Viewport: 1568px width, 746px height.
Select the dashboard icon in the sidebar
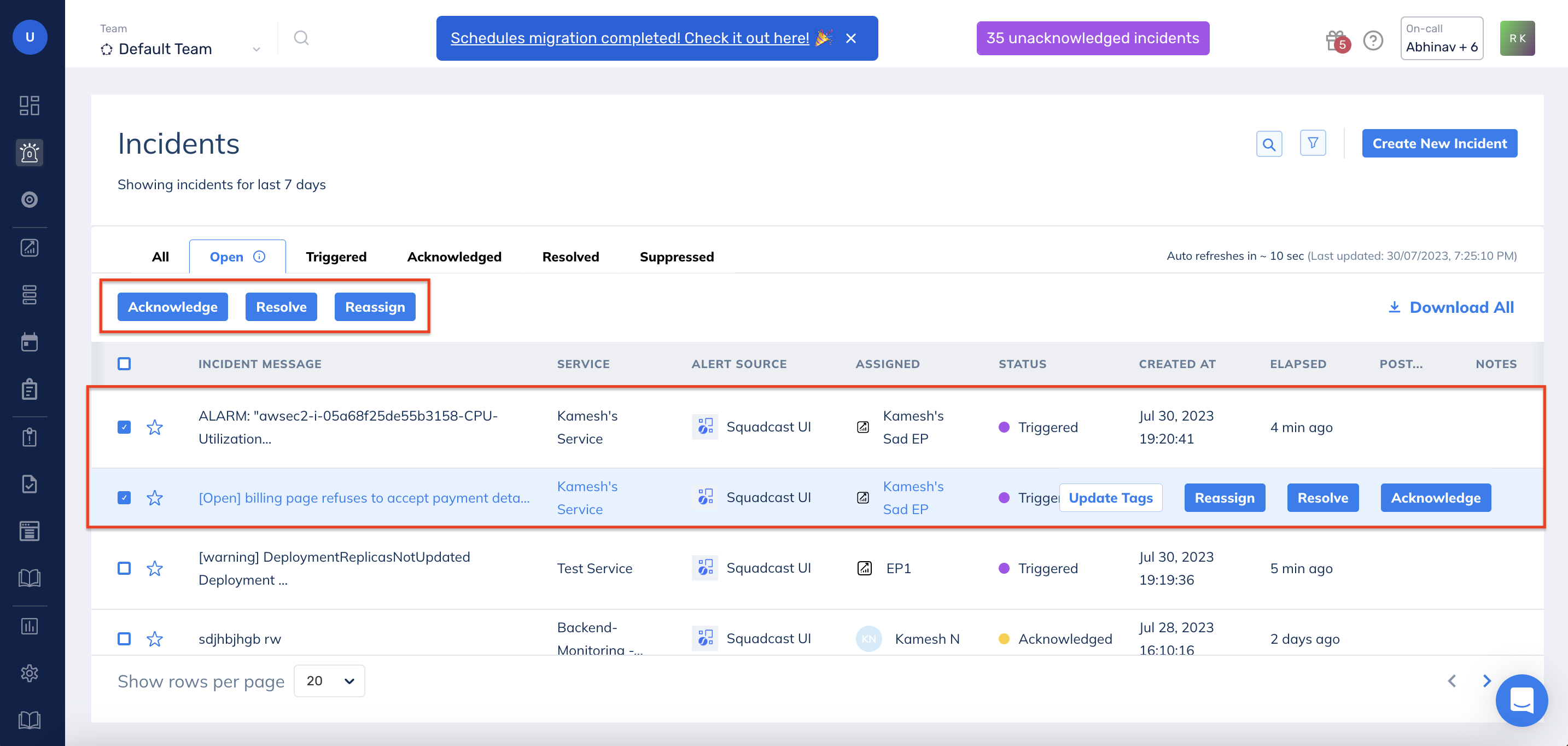pos(29,105)
